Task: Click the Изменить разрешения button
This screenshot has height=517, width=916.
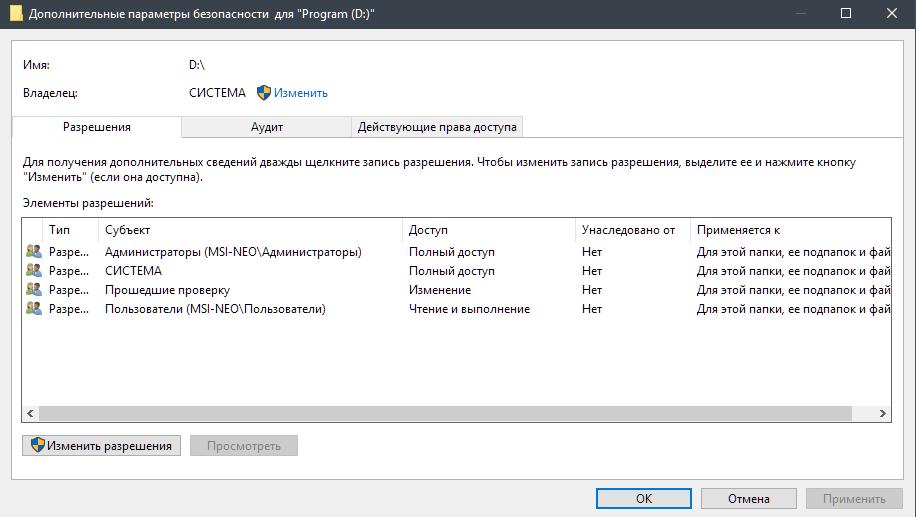Action: pos(102,446)
